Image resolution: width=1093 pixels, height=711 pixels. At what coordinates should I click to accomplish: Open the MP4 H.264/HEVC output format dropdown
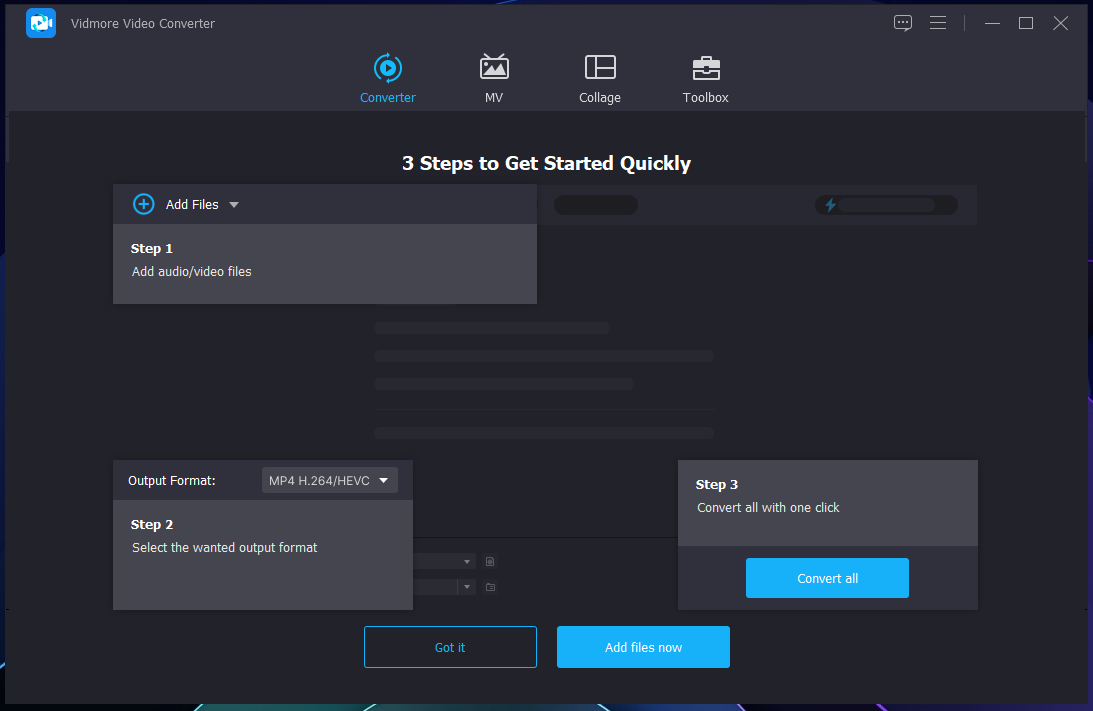point(330,481)
